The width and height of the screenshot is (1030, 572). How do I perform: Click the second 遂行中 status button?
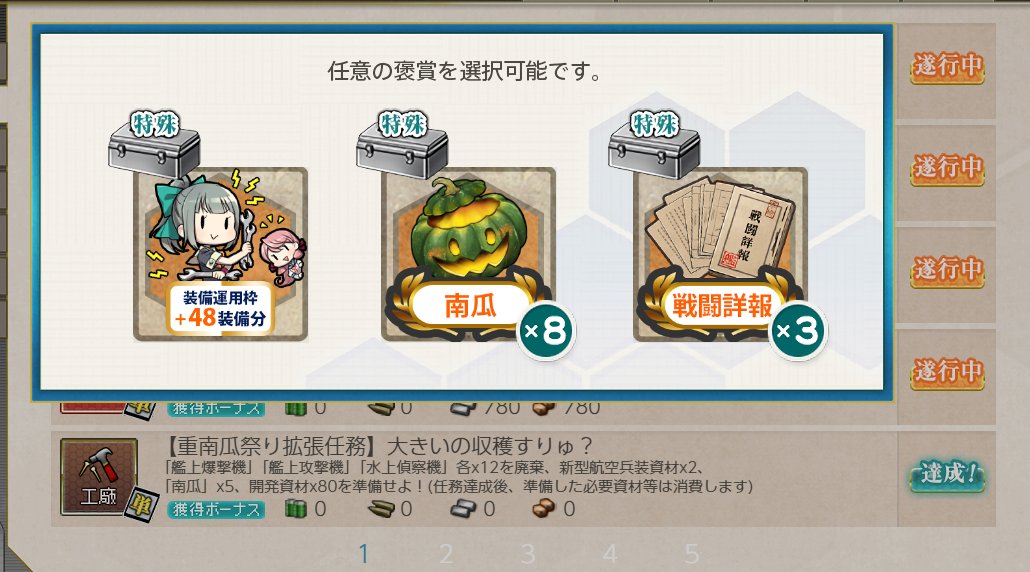coord(947,169)
